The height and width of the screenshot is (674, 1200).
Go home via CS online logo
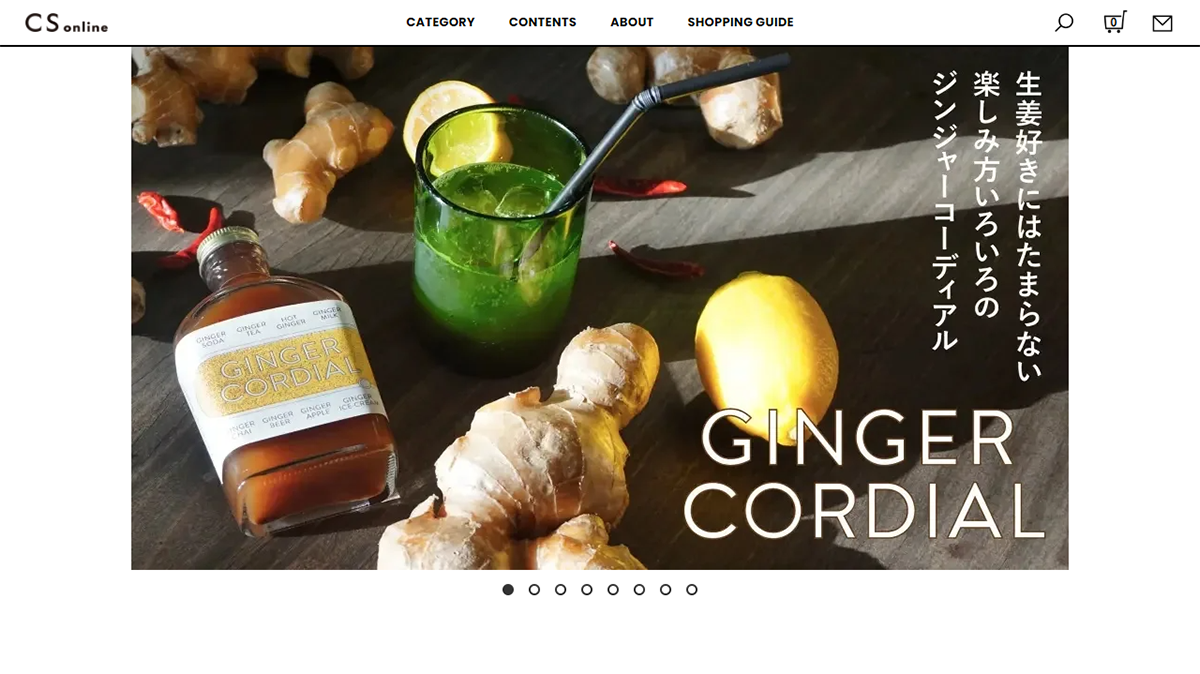66,23
